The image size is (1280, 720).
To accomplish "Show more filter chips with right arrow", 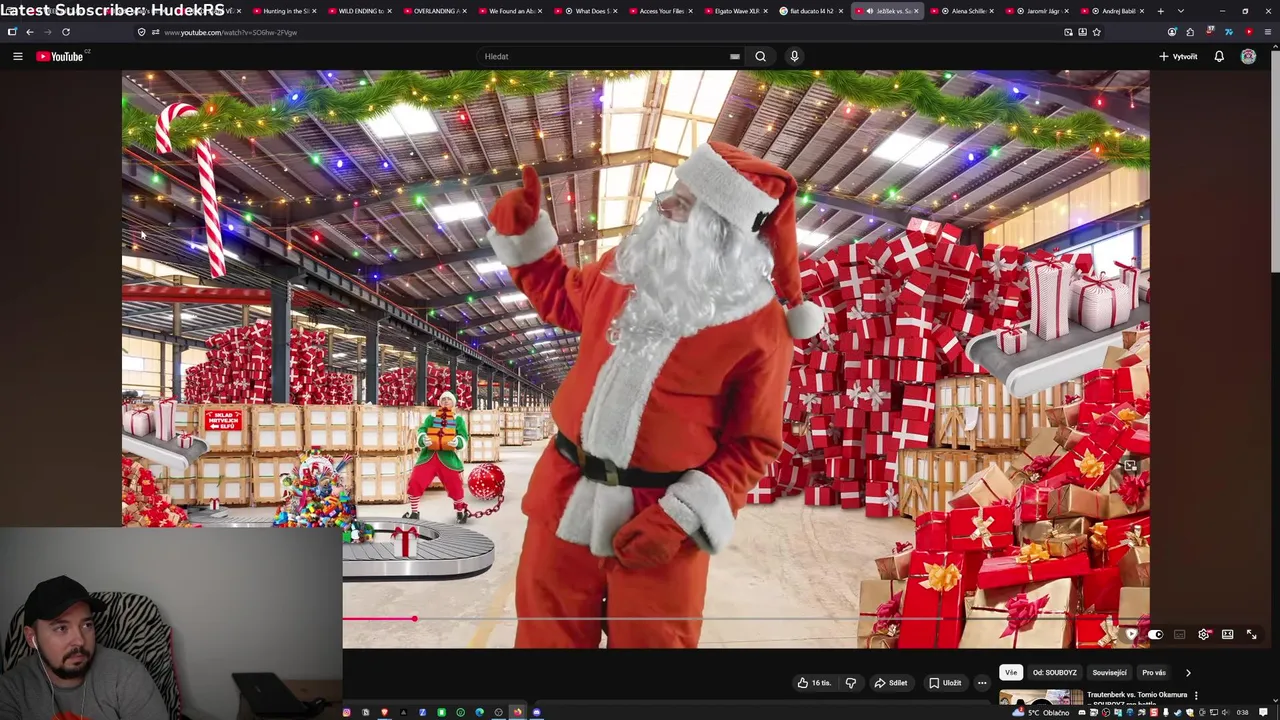I will click(x=1188, y=673).
